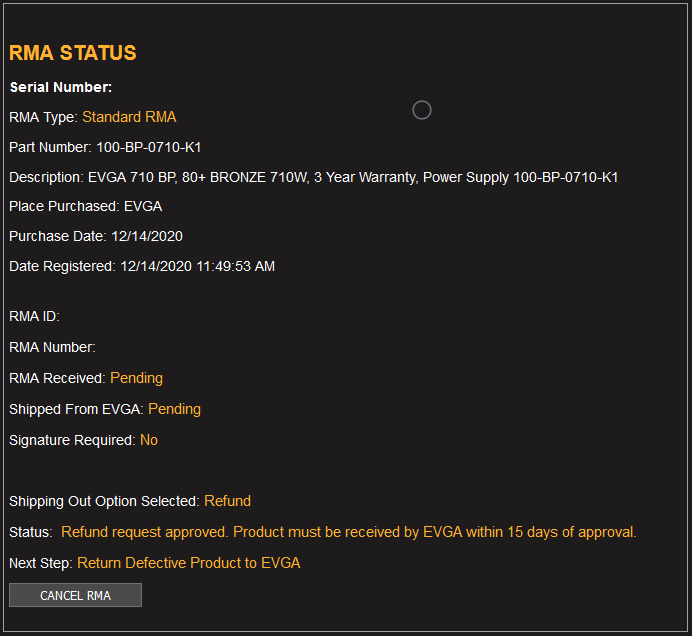
Task: Click the RMA Number label
Action: pyautogui.click(x=53, y=347)
